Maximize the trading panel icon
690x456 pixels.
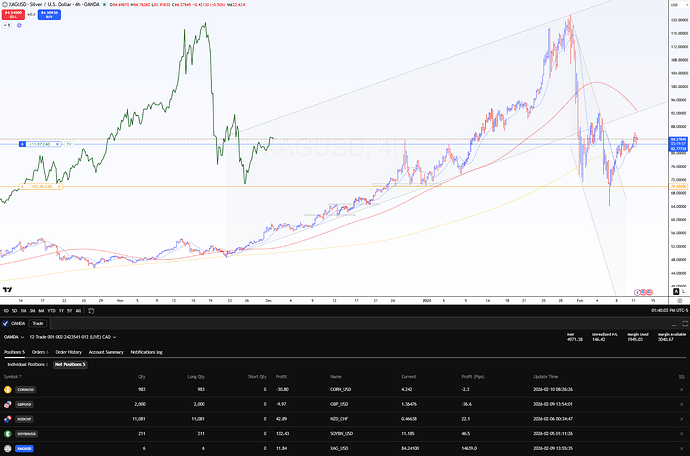point(685,324)
